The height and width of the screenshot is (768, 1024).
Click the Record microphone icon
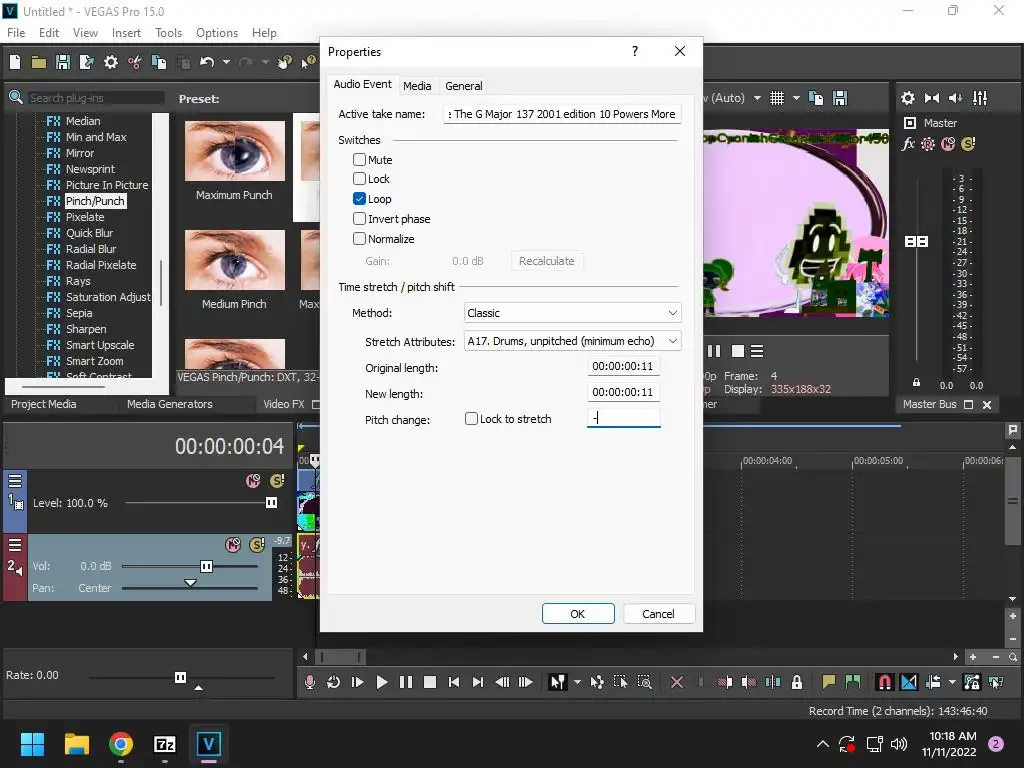tap(310, 682)
